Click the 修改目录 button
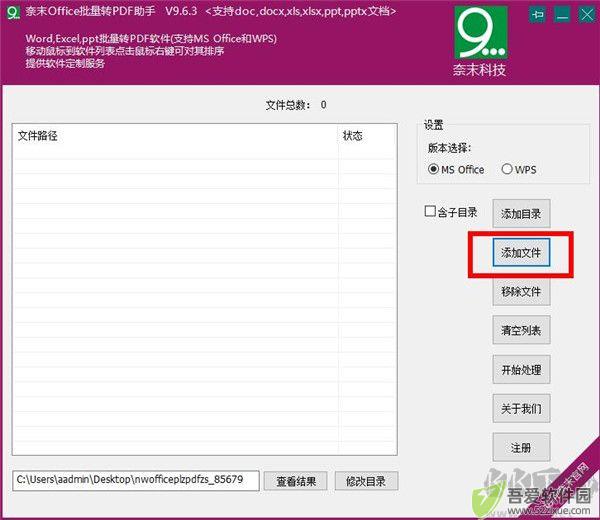This screenshot has width=600, height=520. (366, 481)
